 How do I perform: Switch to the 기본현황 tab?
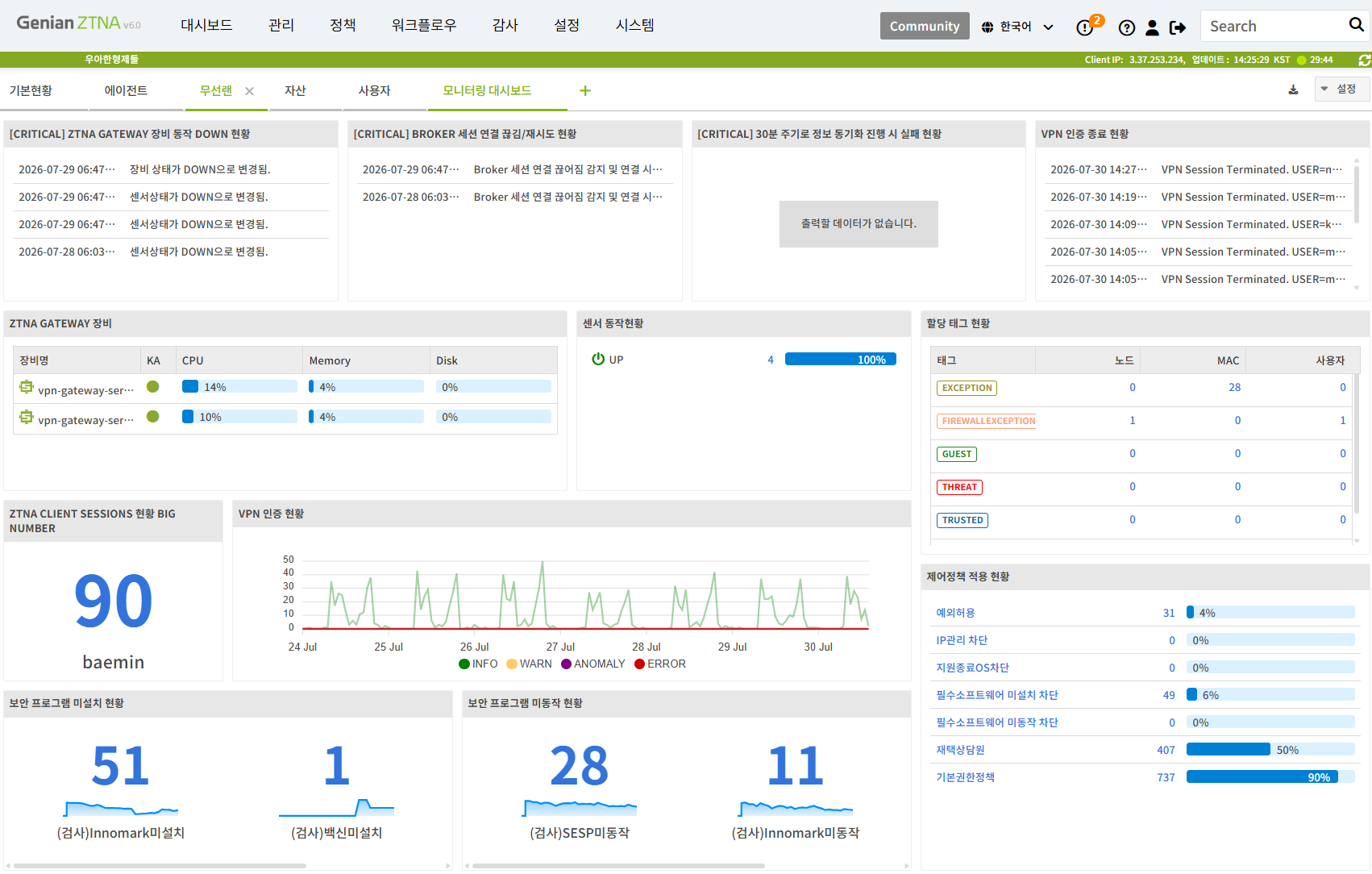(x=31, y=90)
